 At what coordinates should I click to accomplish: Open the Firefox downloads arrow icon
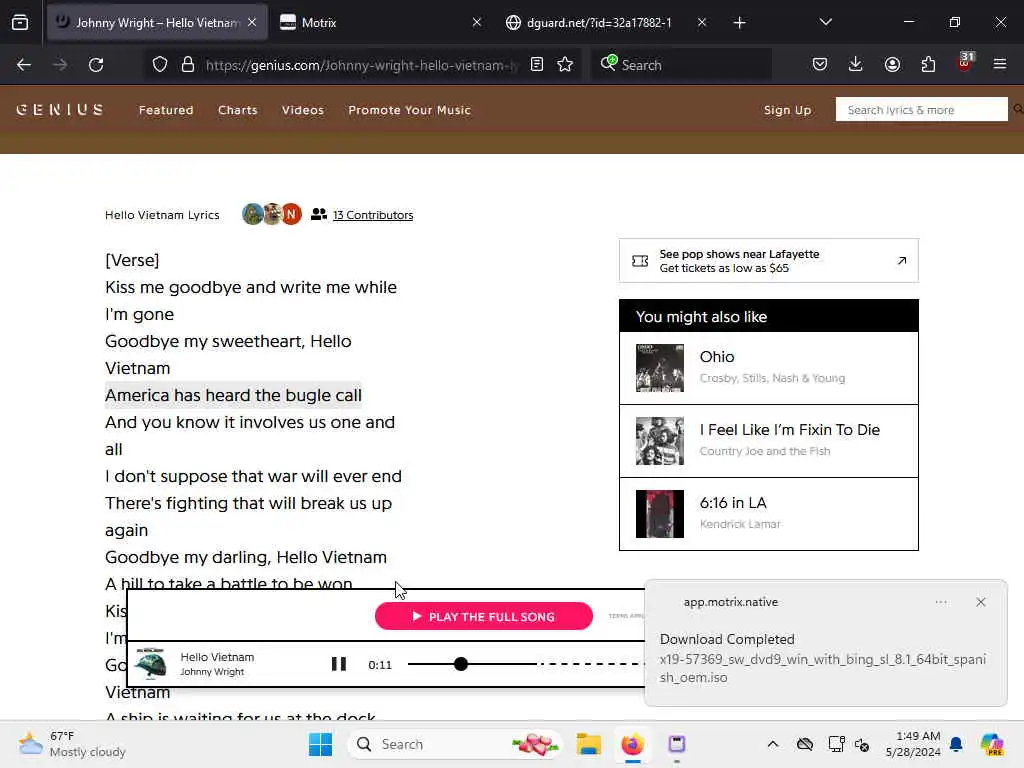(x=856, y=65)
